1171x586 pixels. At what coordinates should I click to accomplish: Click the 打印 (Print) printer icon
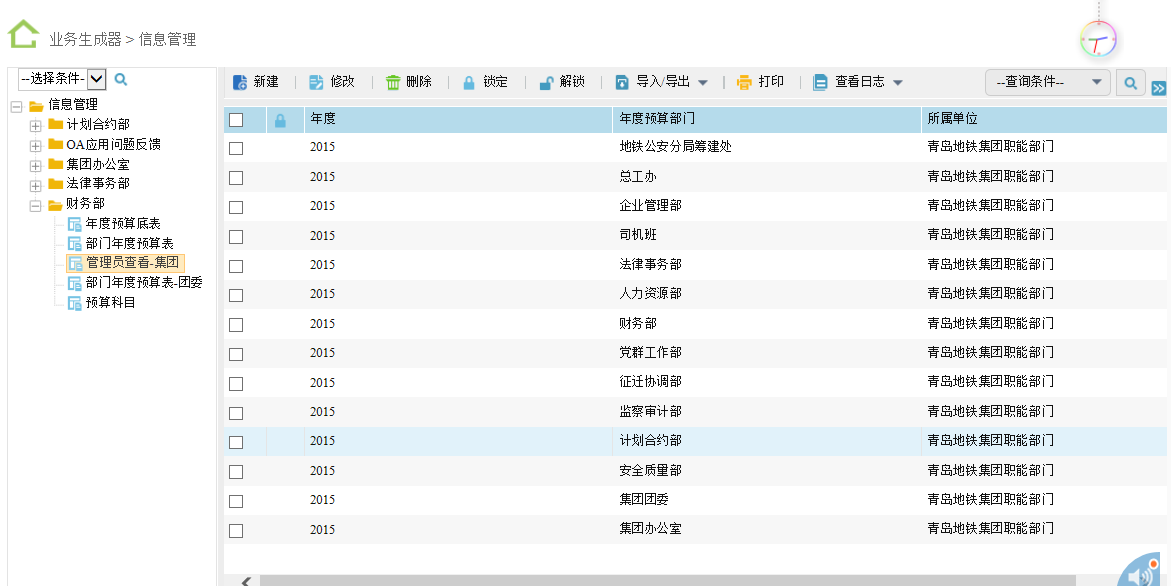pos(744,82)
